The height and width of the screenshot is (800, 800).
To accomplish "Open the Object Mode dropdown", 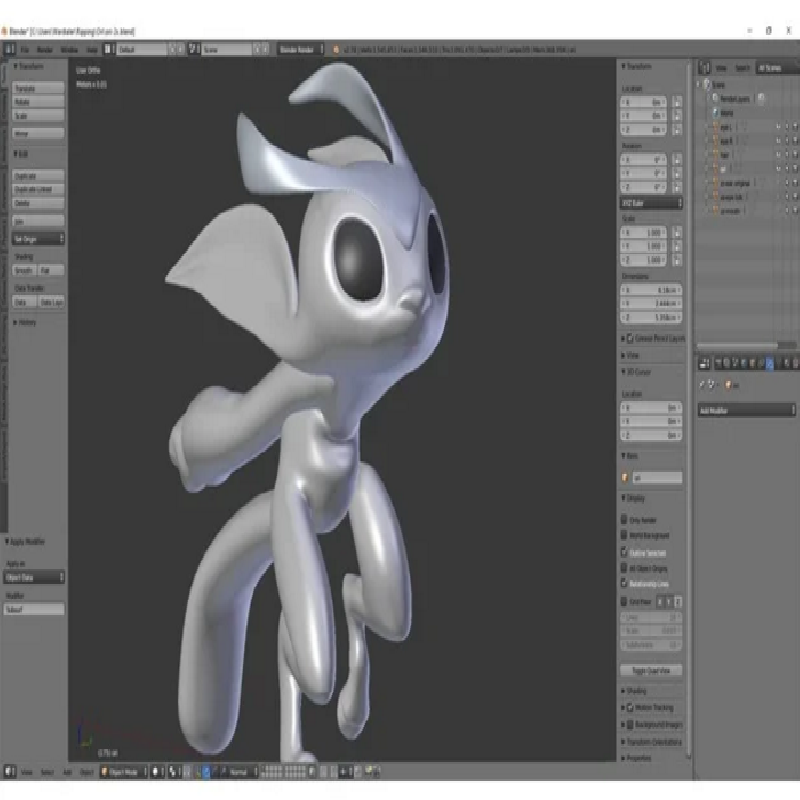I will 123,771.
